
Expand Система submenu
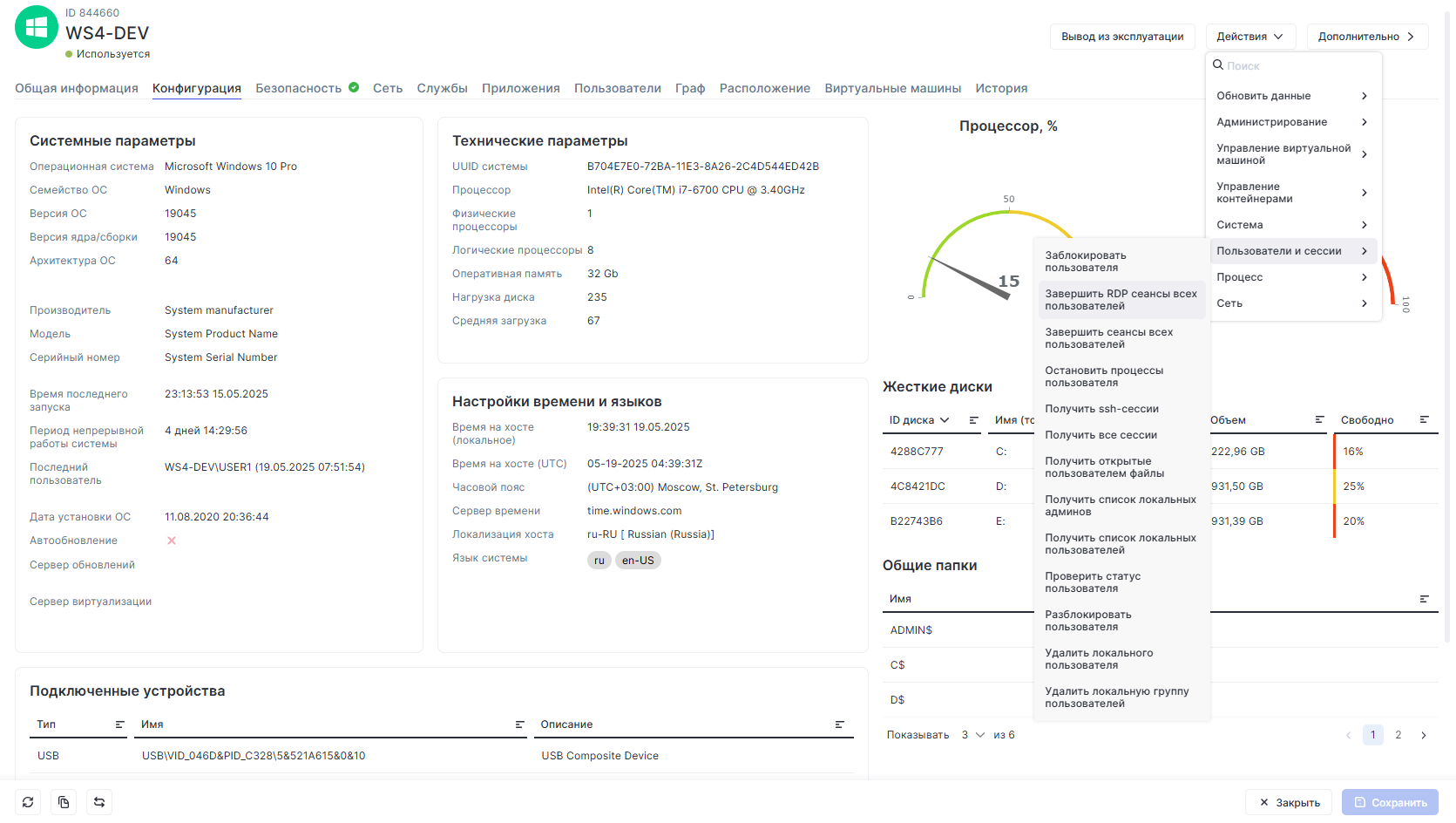tap(1293, 225)
